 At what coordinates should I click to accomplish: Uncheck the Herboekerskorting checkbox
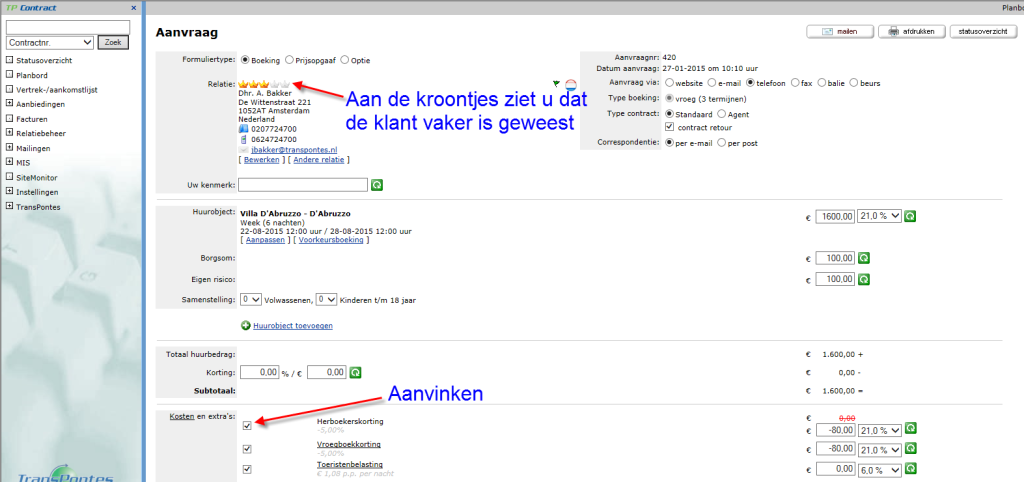click(x=247, y=426)
